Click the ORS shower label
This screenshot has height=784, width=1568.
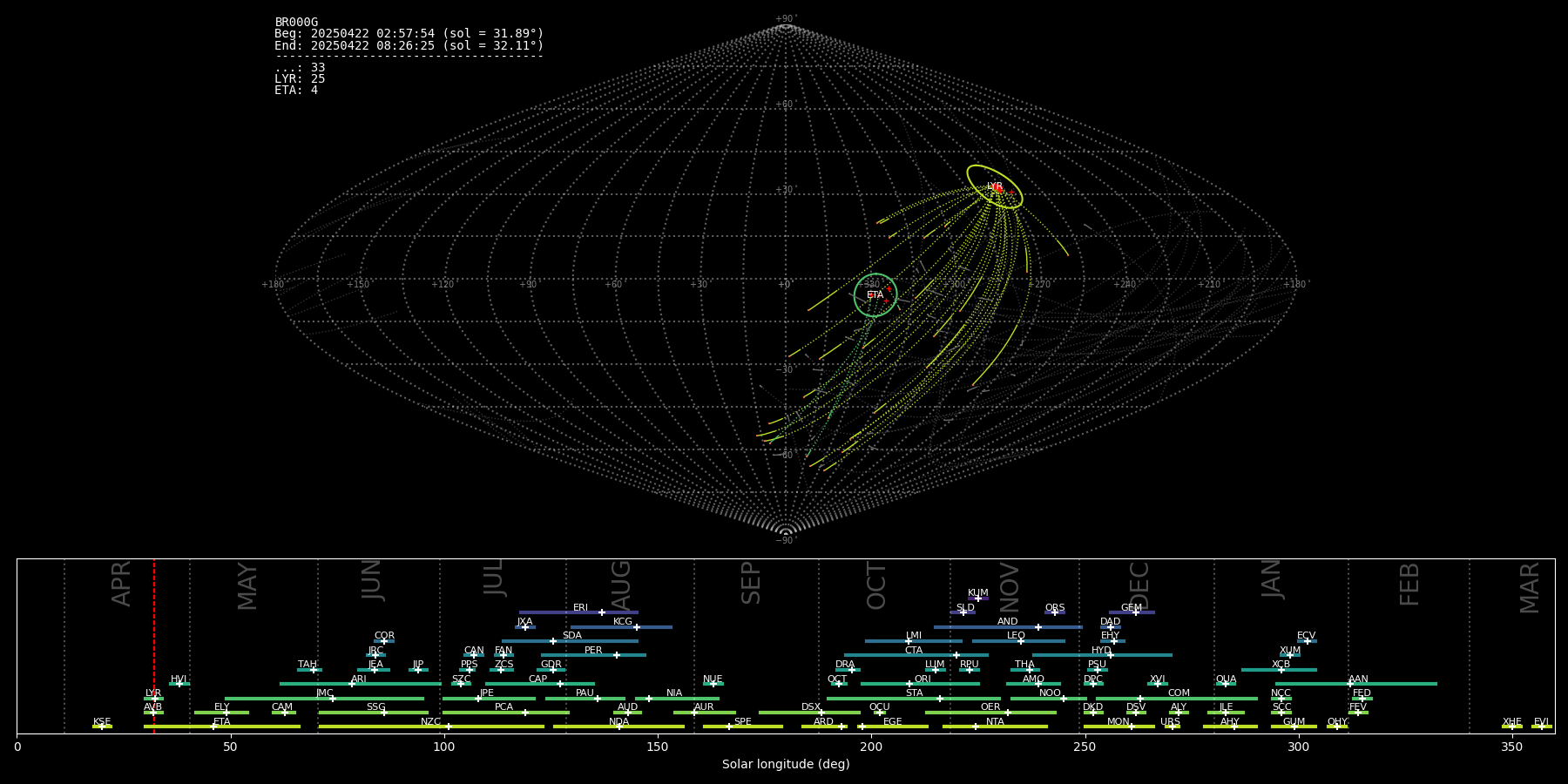click(1055, 608)
